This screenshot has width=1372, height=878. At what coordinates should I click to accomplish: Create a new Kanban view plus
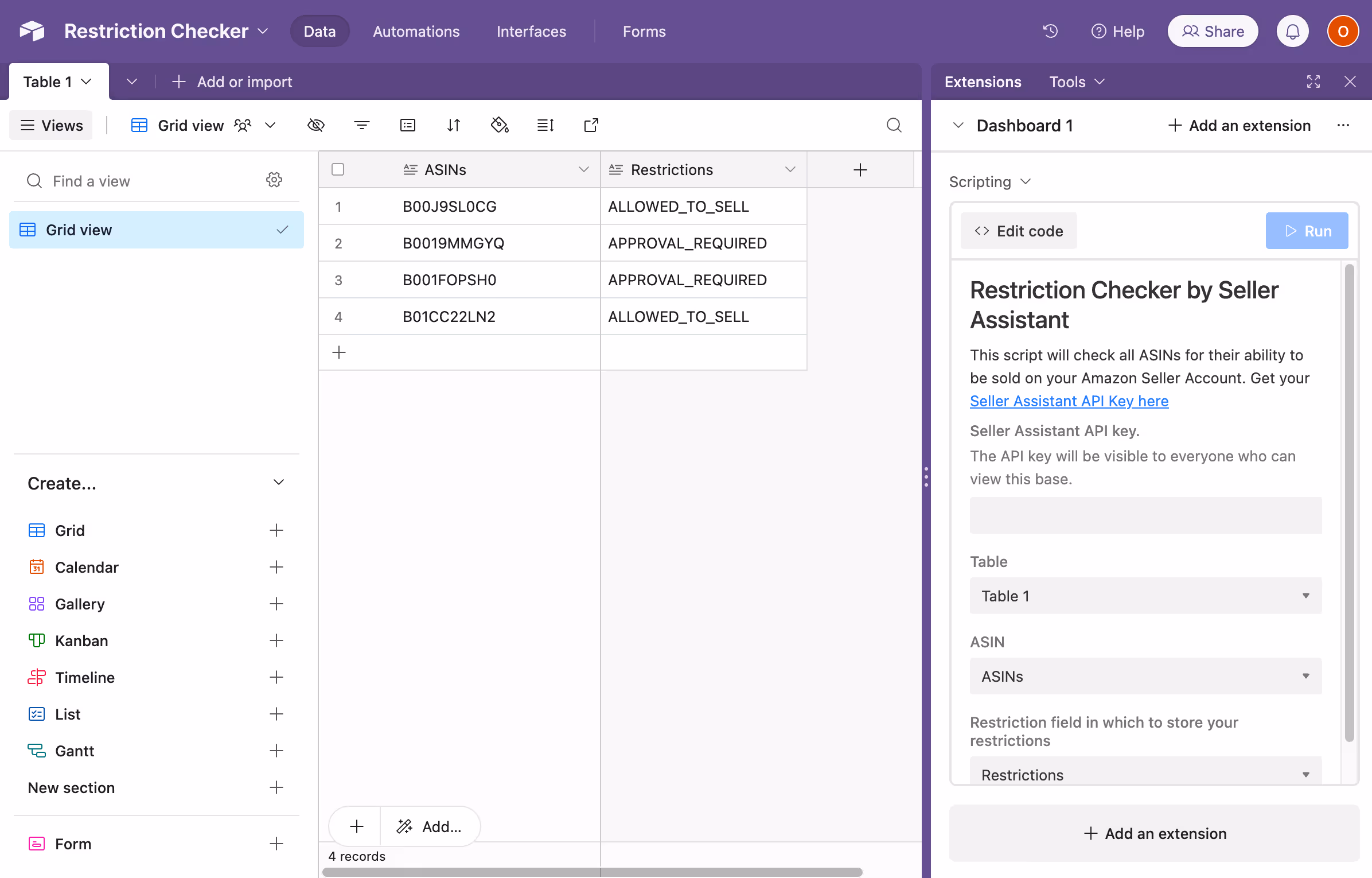[x=276, y=640]
